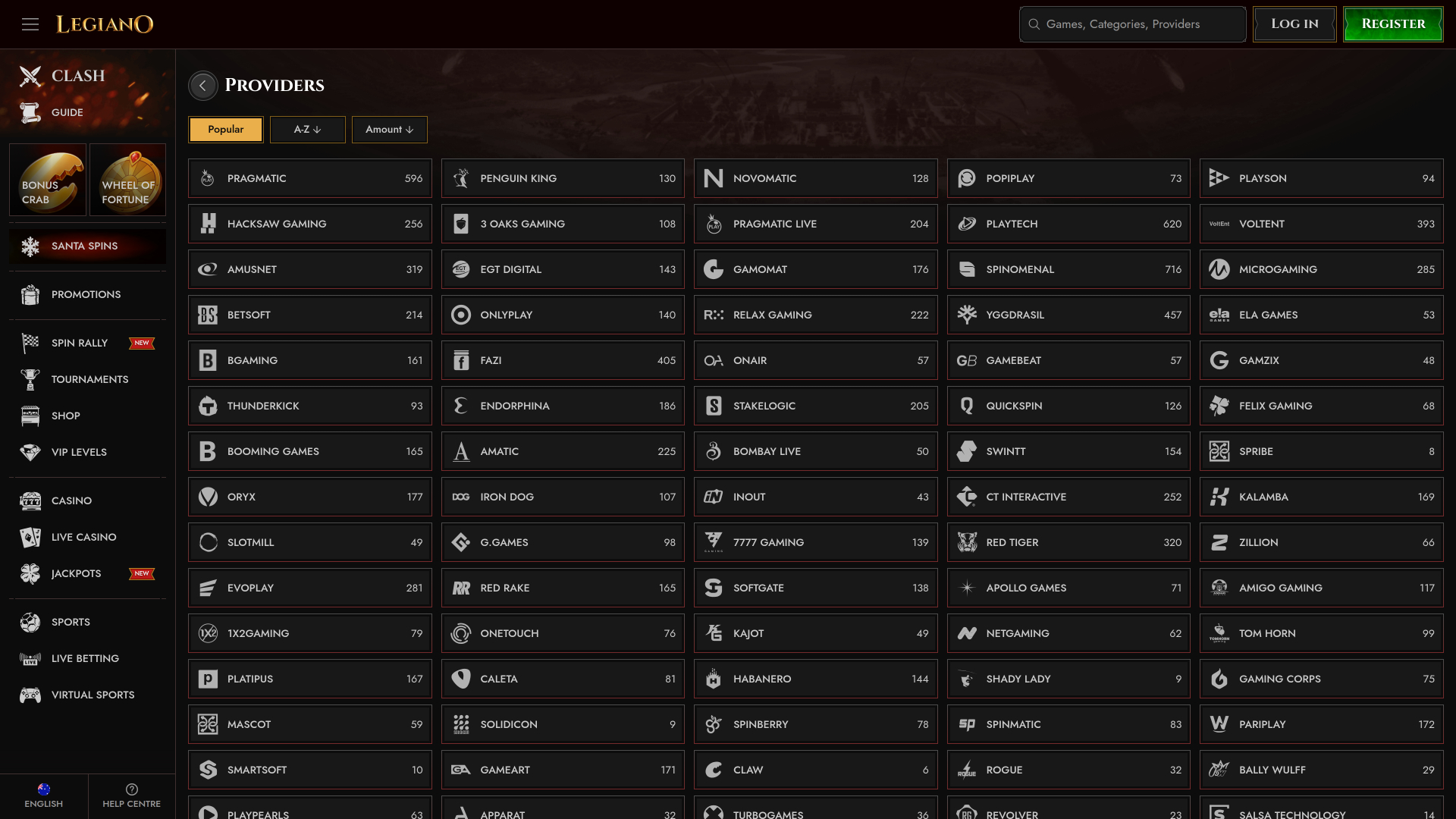Go to the Jackpots section
The image size is (1456, 819).
pos(76,573)
